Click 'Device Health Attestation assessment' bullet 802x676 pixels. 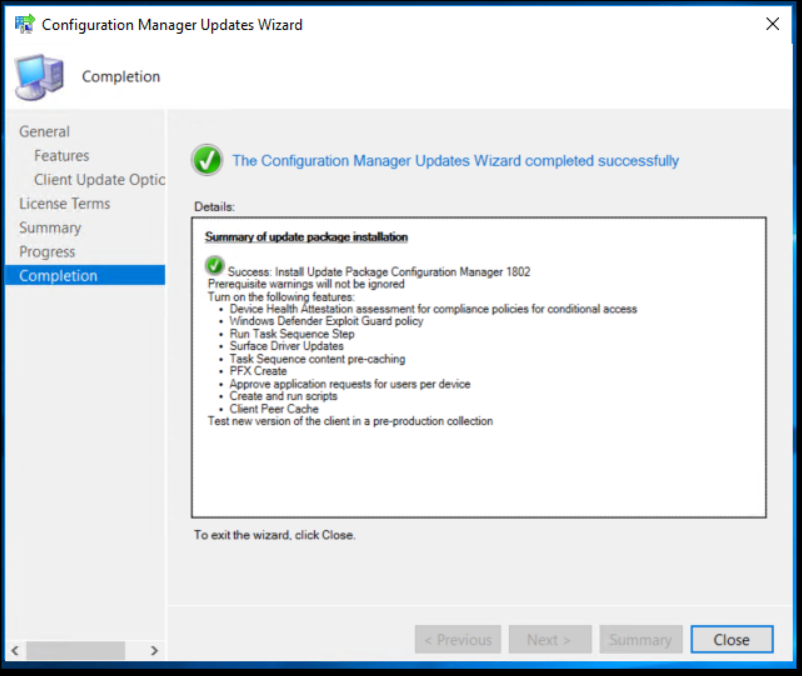pos(433,309)
